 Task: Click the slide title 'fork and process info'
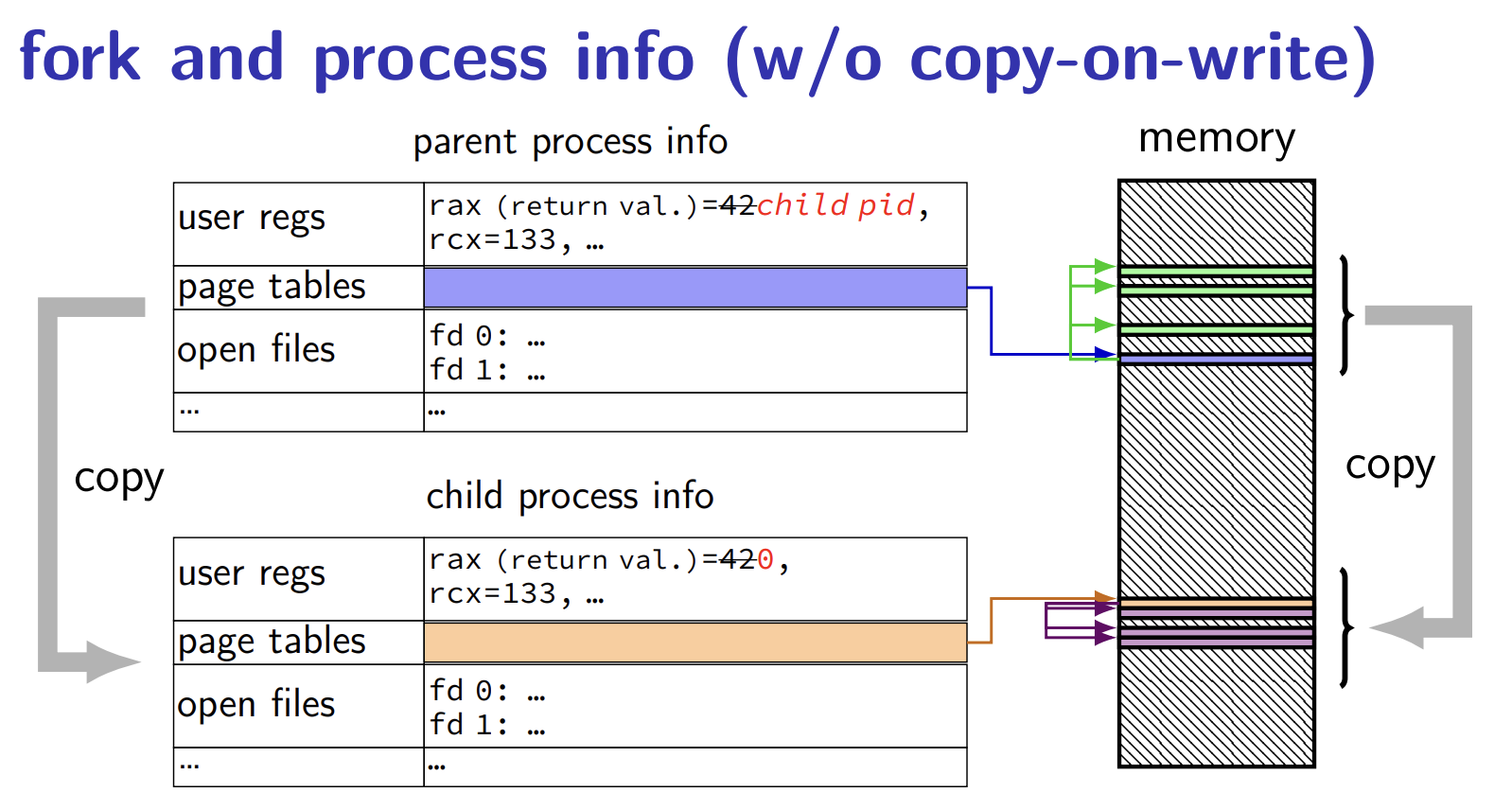tap(357, 59)
